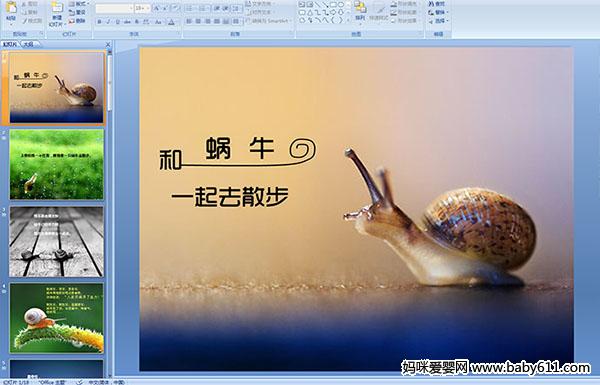Click the Increase Indent icon
600x385 pixels.
226,8
